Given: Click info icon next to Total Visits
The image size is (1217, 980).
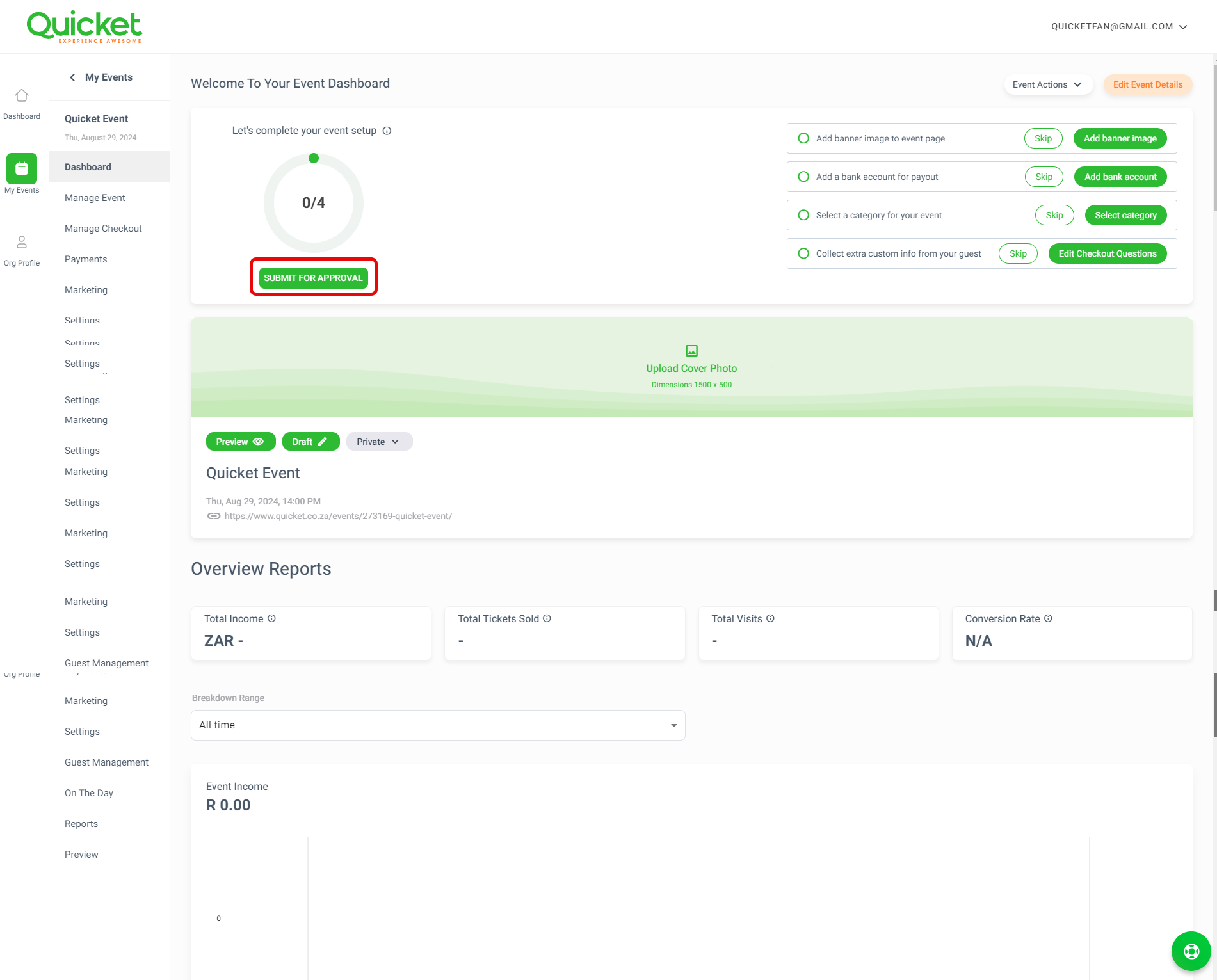Looking at the screenshot, I should pos(770,618).
